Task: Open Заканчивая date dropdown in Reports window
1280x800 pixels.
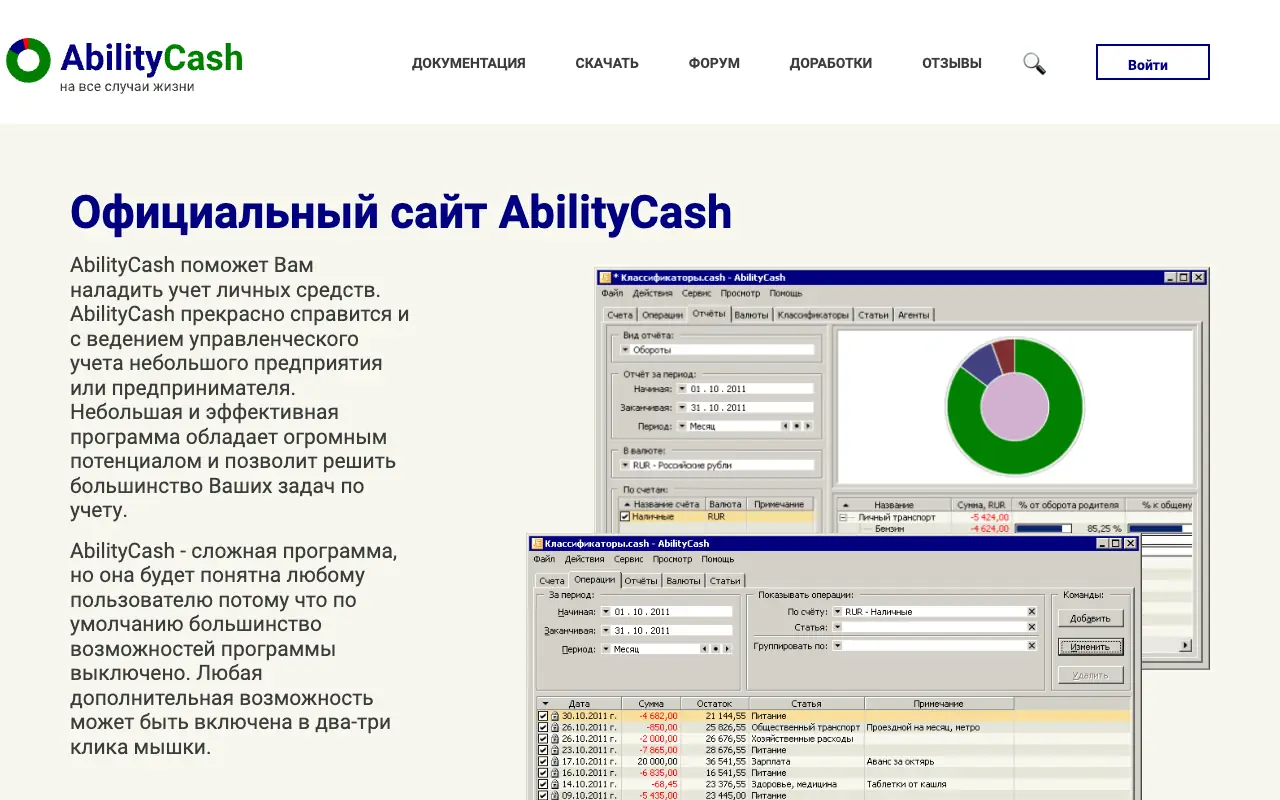Action: click(x=682, y=407)
